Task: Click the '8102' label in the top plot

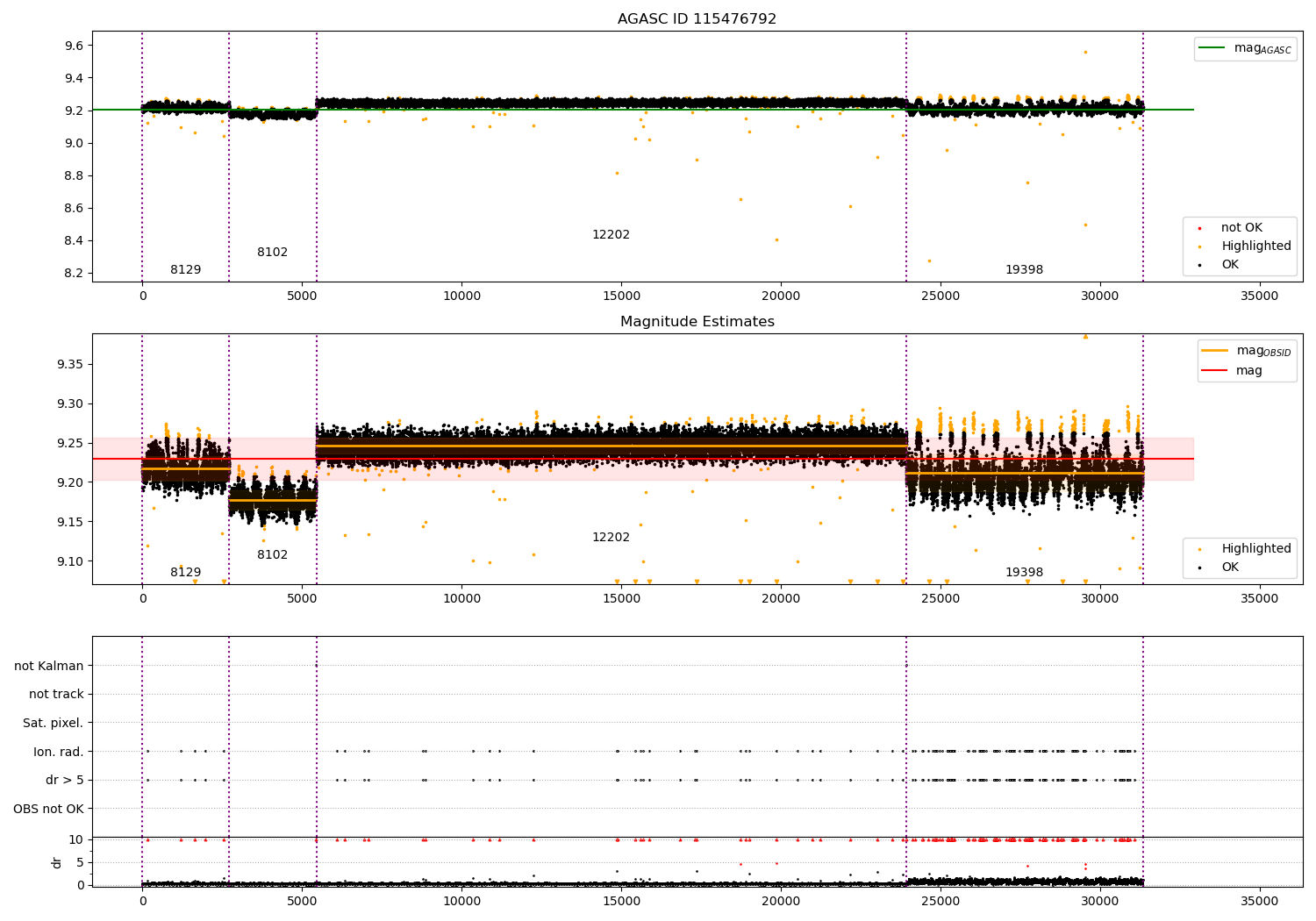Action: [272, 253]
